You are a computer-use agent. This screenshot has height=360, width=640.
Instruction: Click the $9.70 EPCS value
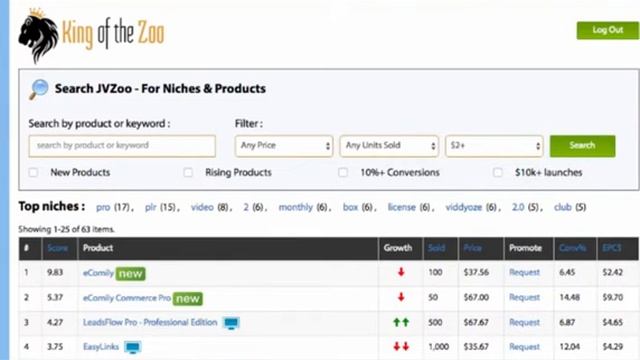(613, 297)
